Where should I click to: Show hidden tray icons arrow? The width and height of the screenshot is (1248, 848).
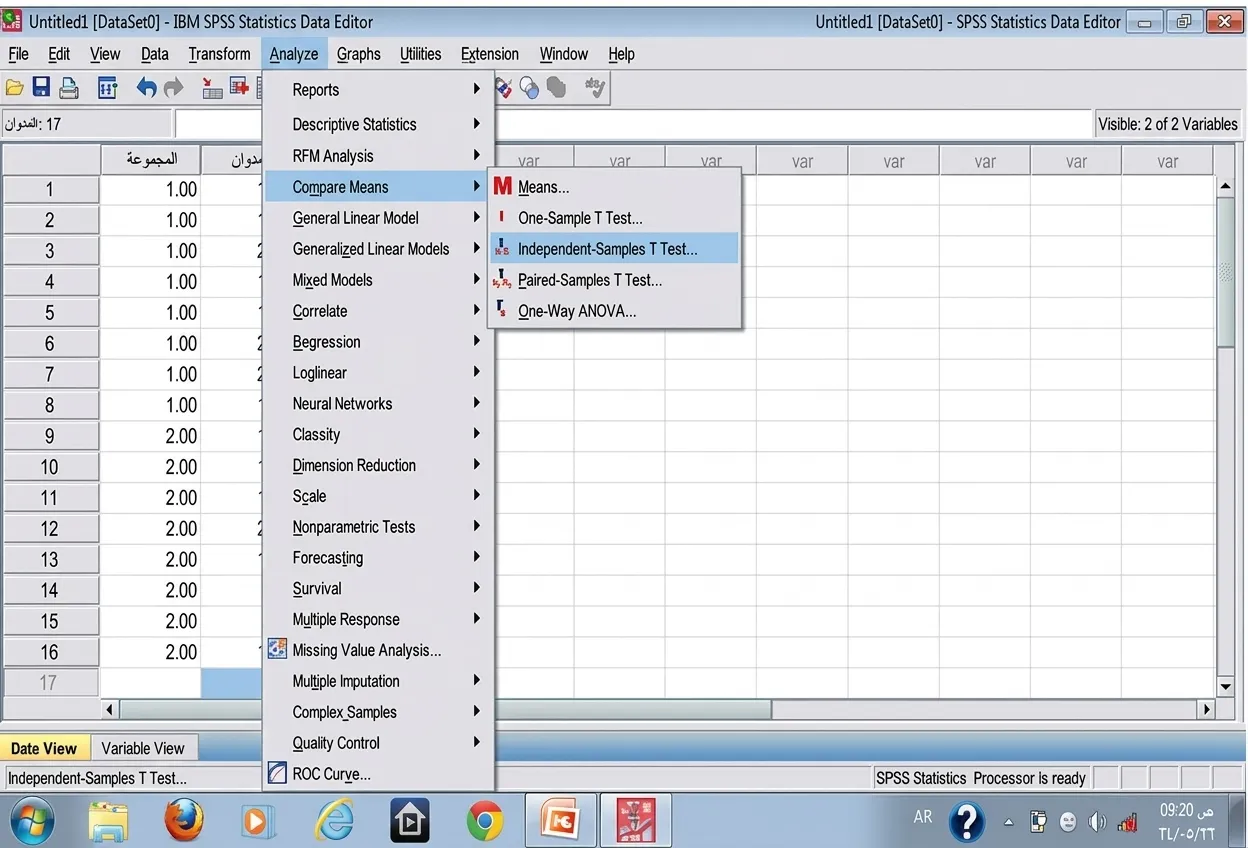tap(1009, 823)
